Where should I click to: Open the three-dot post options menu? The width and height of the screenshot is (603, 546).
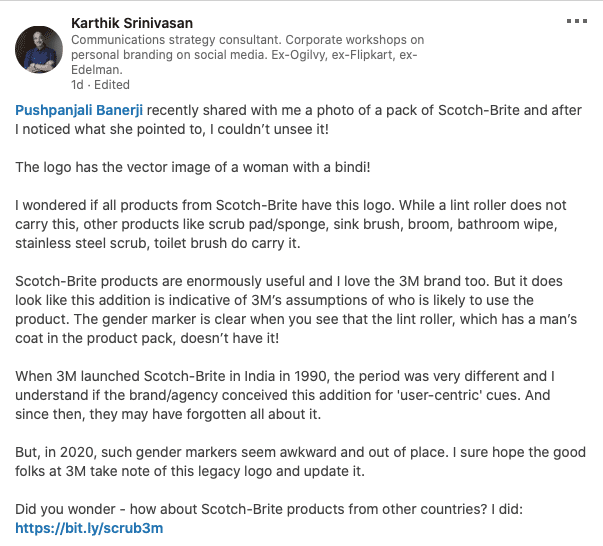tap(579, 20)
